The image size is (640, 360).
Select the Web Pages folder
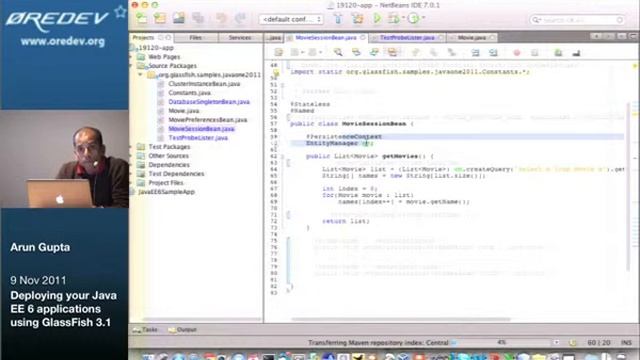[x=164, y=57]
